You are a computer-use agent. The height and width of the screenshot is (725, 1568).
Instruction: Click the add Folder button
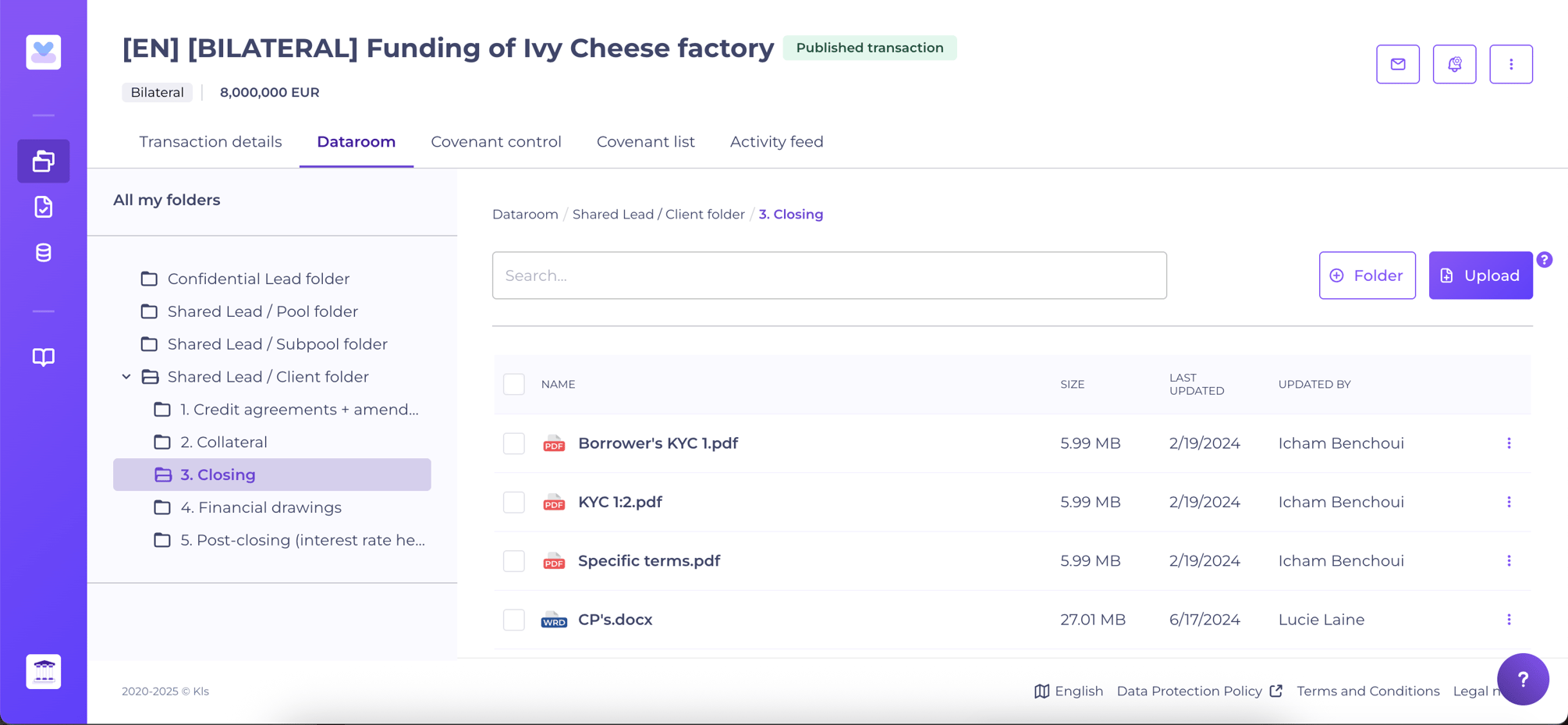pyautogui.click(x=1368, y=275)
